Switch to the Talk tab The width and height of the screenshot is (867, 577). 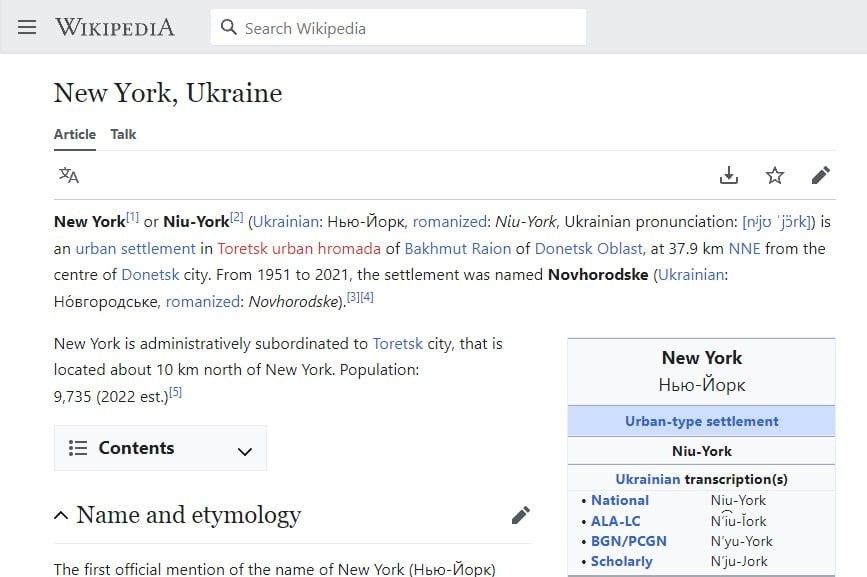[x=123, y=134]
